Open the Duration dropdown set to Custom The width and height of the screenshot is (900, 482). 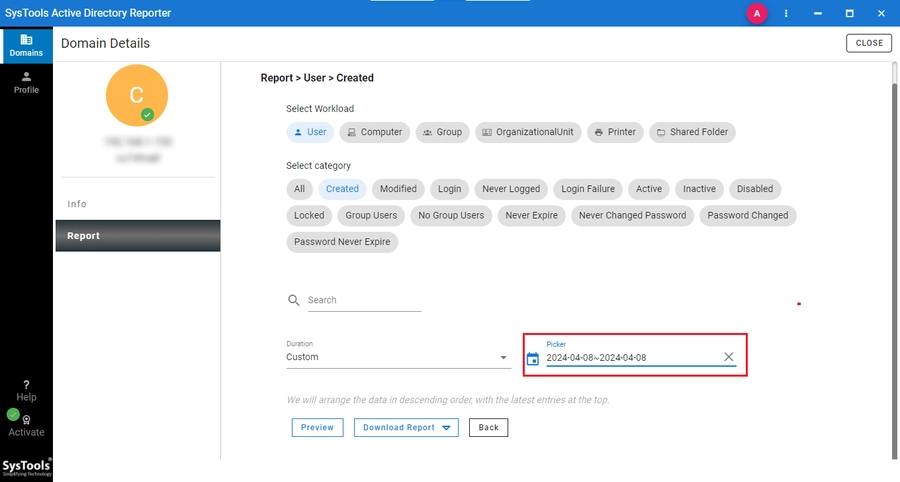[398, 357]
